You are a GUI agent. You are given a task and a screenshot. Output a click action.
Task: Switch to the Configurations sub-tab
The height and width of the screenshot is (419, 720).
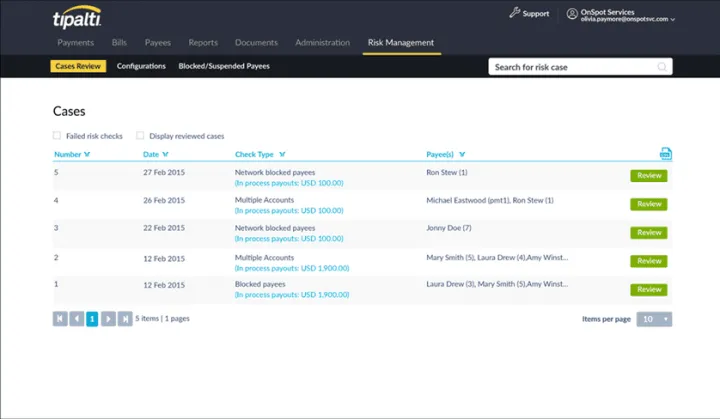pyautogui.click(x=141, y=66)
